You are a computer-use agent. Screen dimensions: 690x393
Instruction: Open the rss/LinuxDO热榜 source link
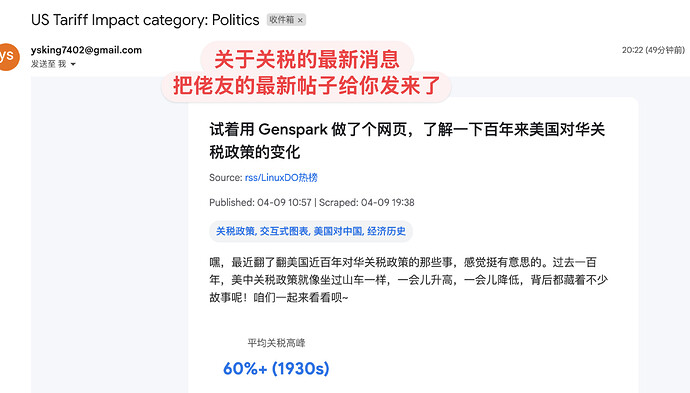click(281, 178)
